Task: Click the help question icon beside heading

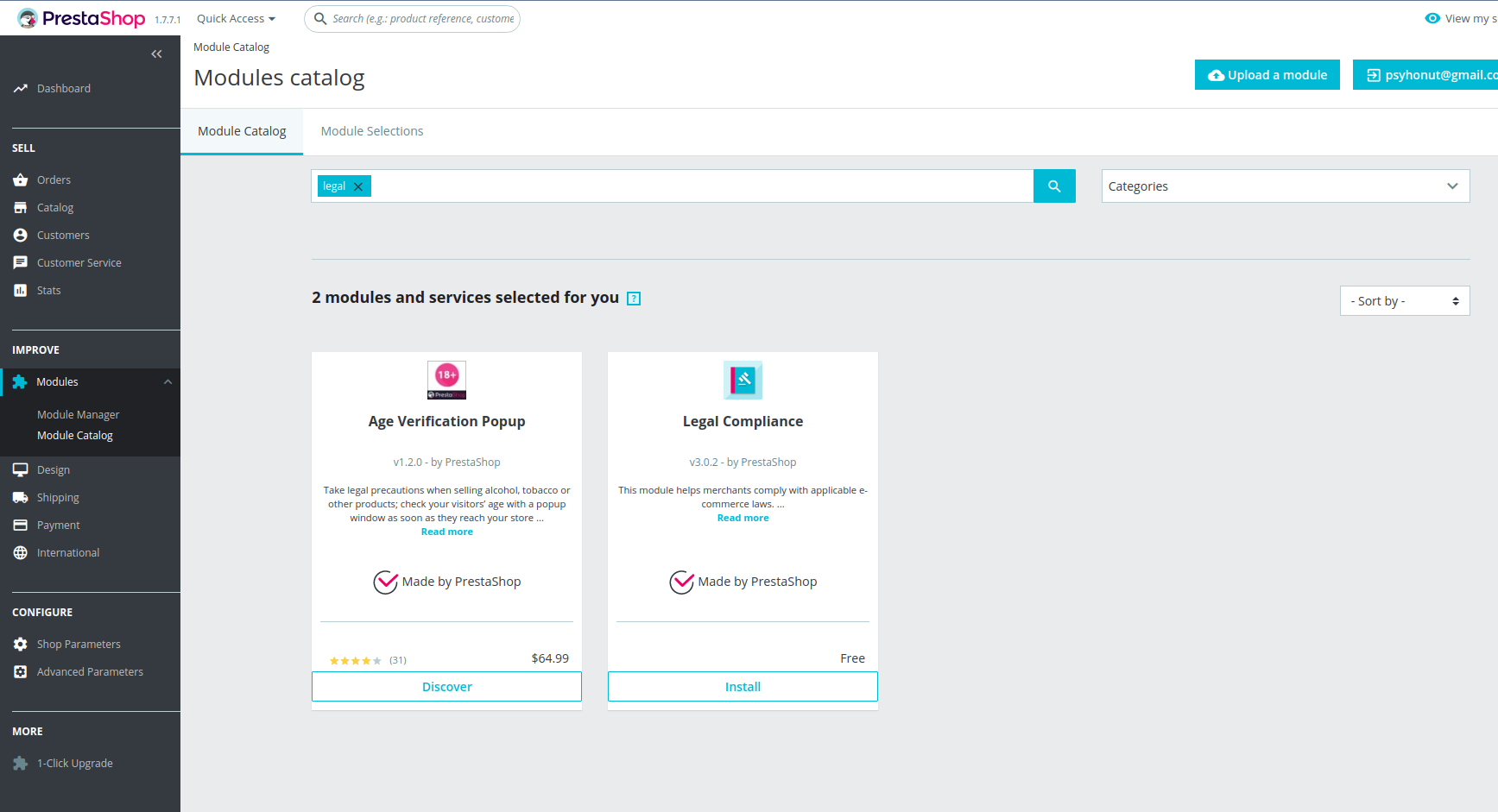Action: (x=634, y=299)
